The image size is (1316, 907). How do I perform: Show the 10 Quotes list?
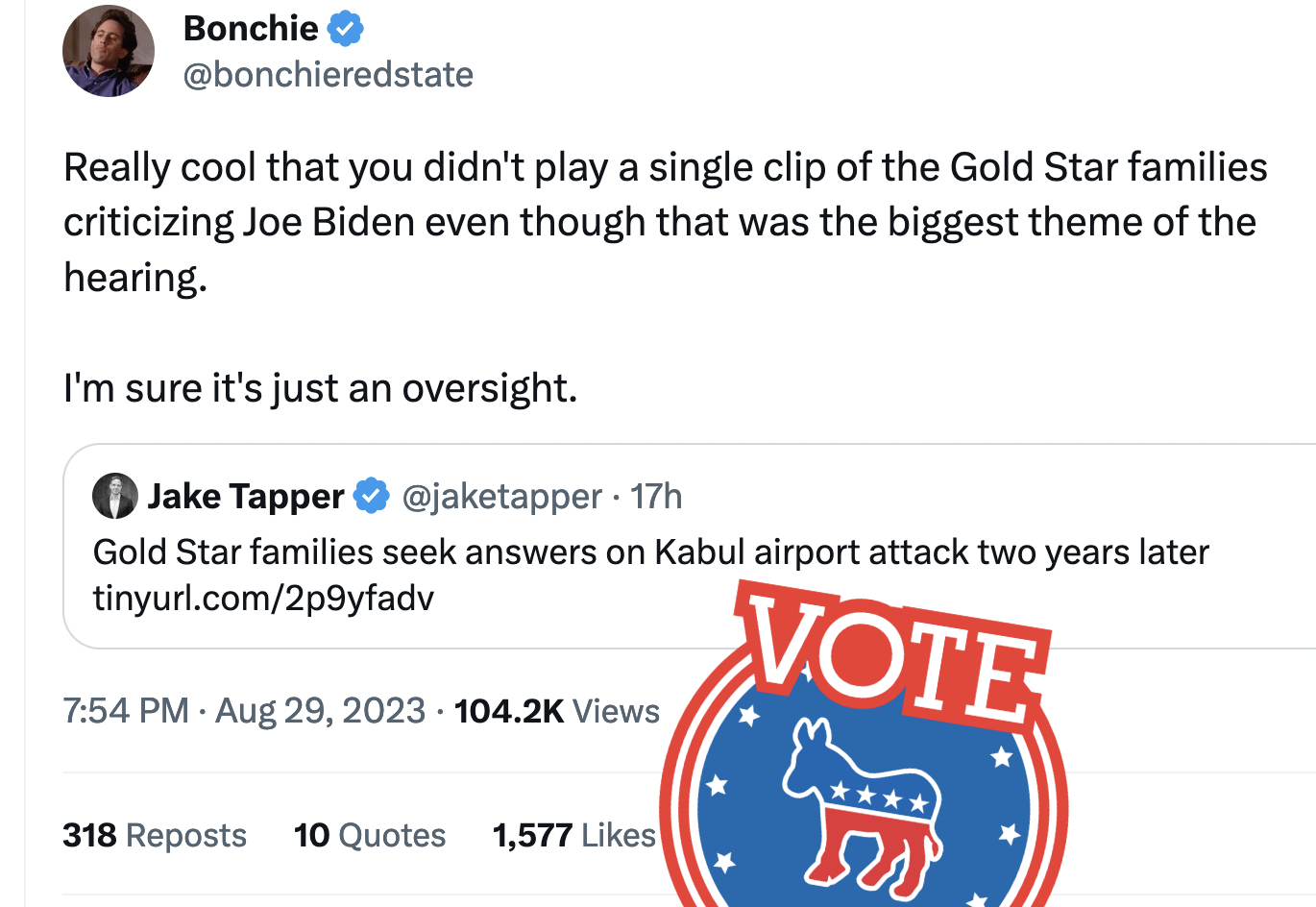[x=370, y=835]
